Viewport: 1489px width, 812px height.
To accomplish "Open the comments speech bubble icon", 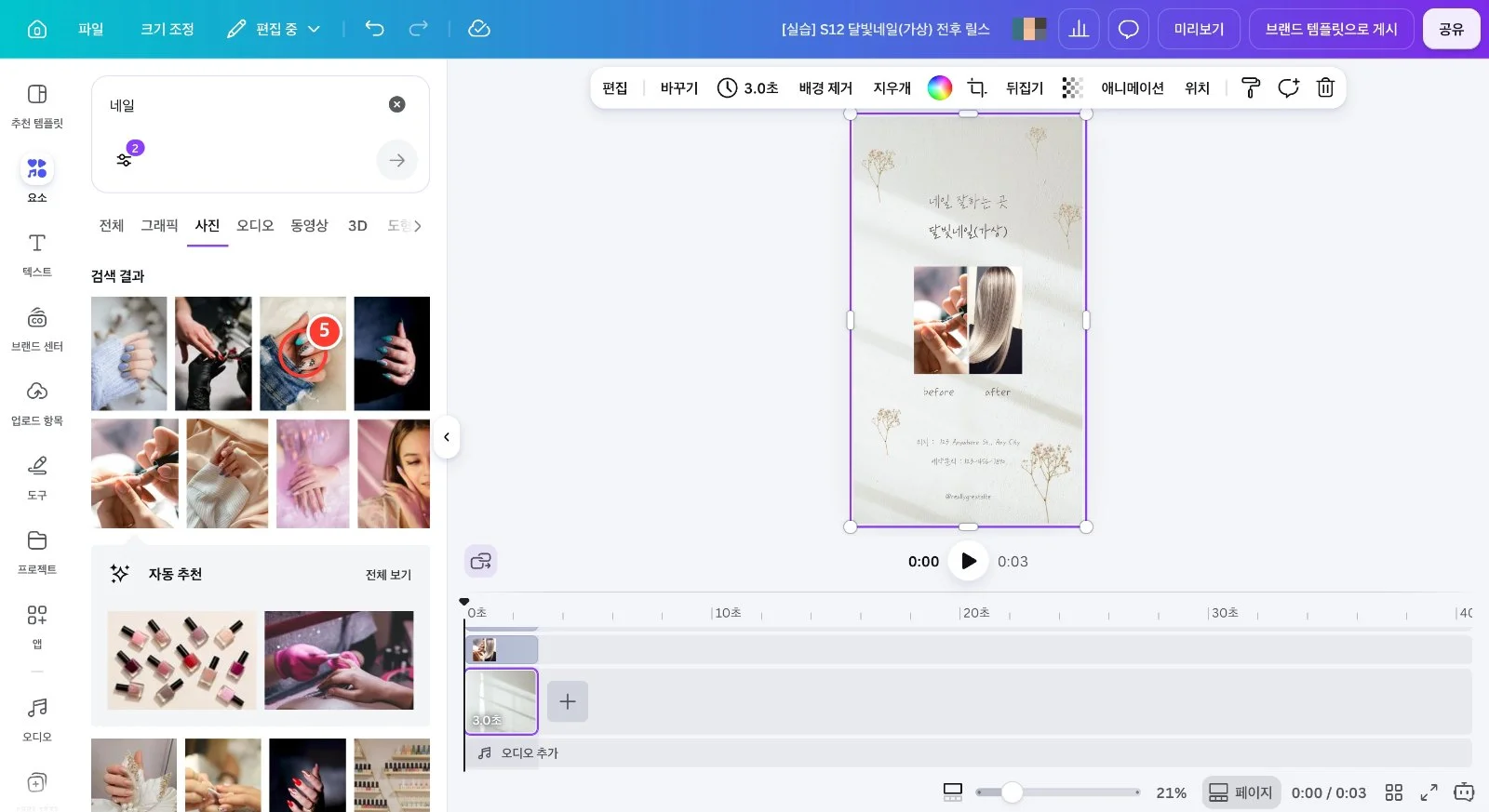I will [1128, 29].
